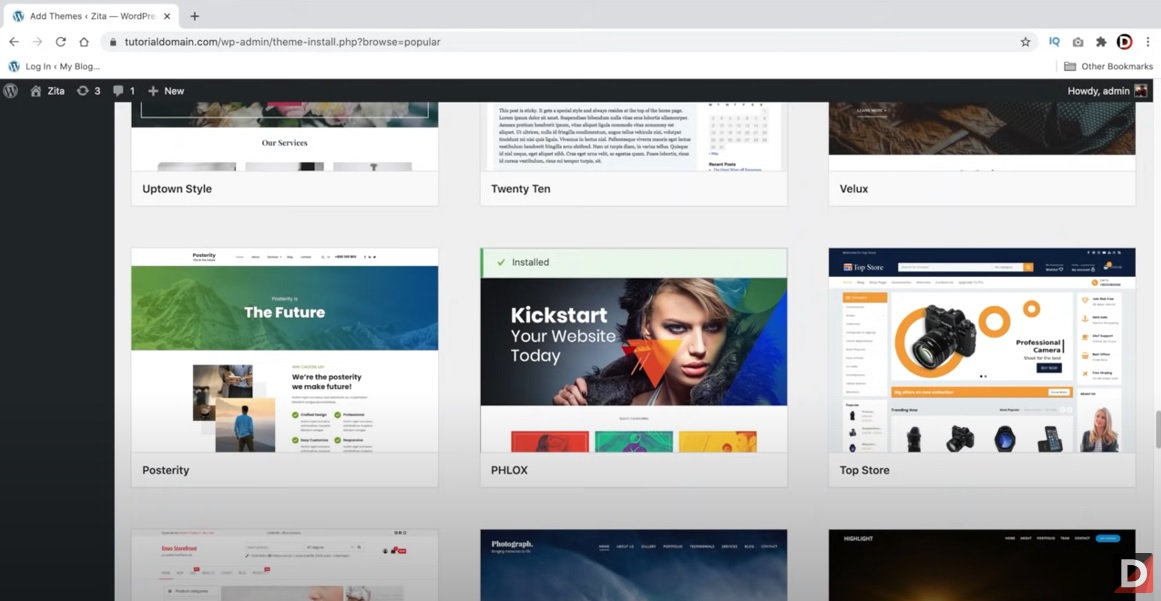Image resolution: width=1161 pixels, height=601 pixels.
Task: Open the Highlight theme thumbnail
Action: tap(982, 565)
